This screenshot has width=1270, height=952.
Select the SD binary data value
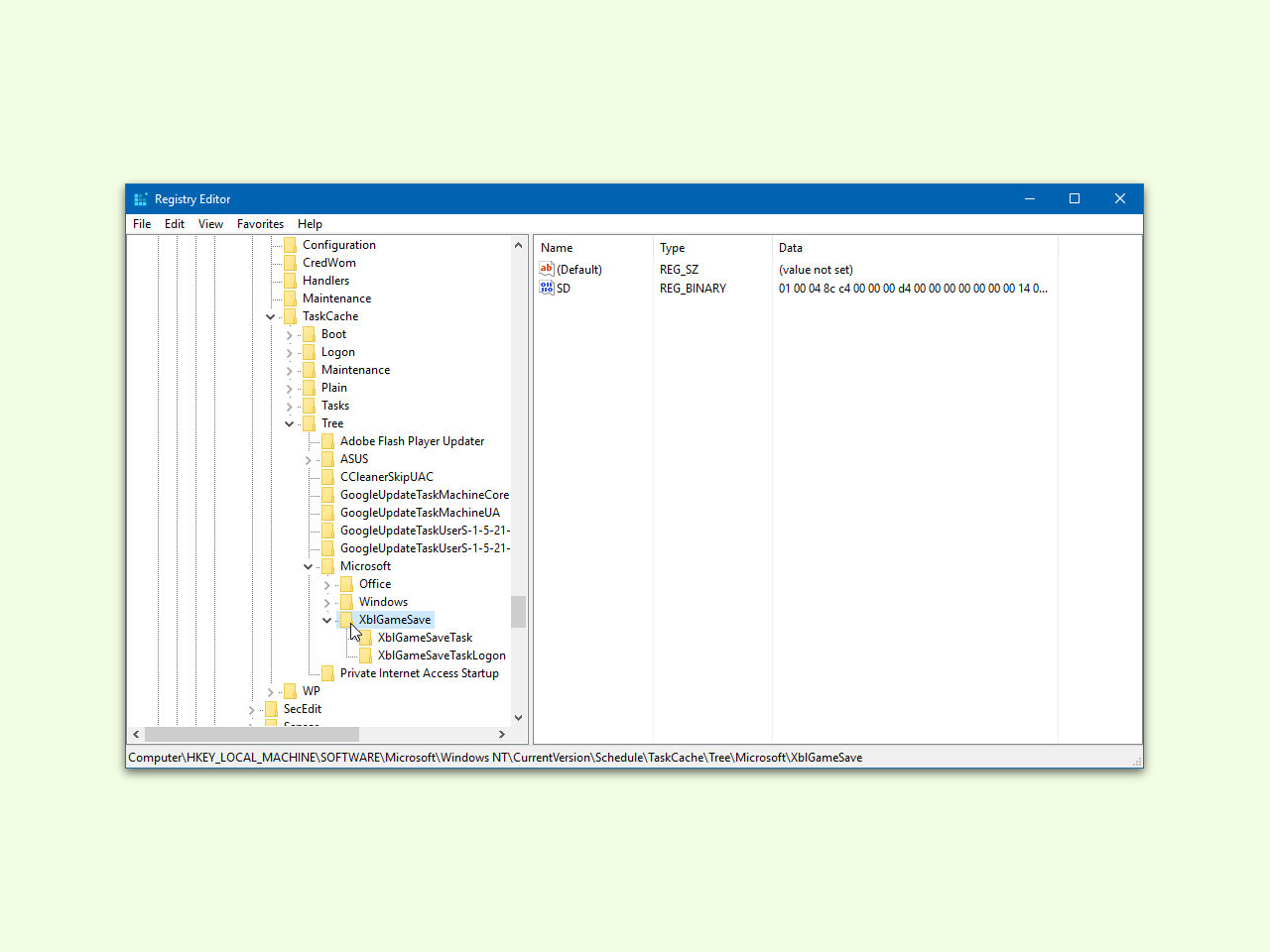913,289
